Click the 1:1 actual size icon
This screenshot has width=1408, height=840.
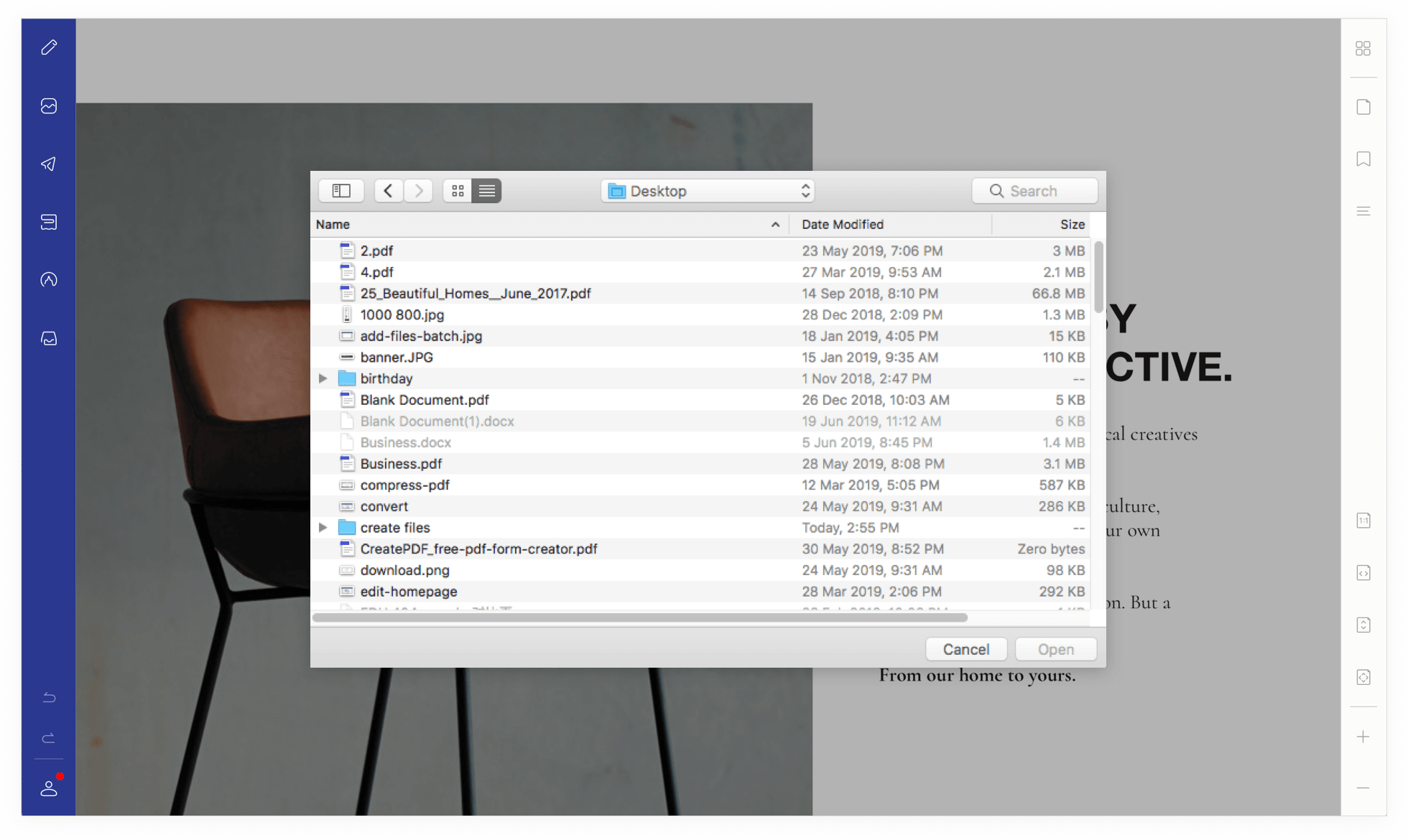coord(1363,521)
